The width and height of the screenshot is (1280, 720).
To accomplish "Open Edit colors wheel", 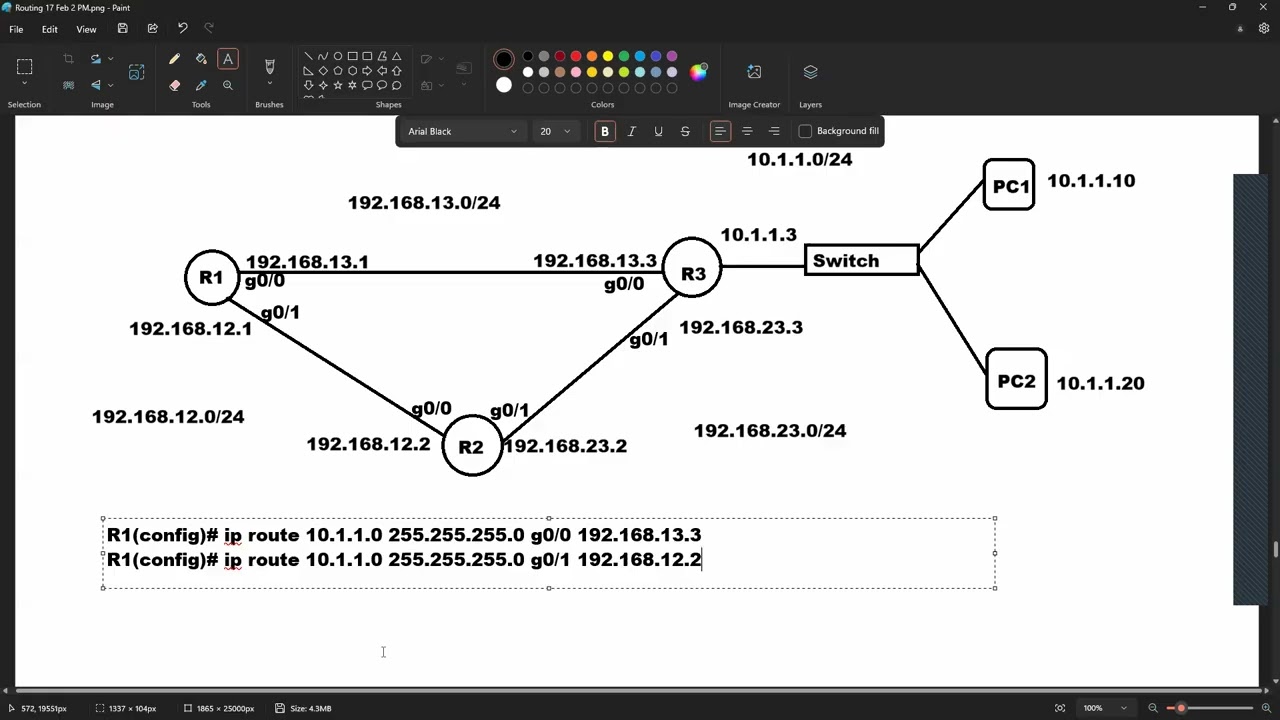I will coord(698,71).
